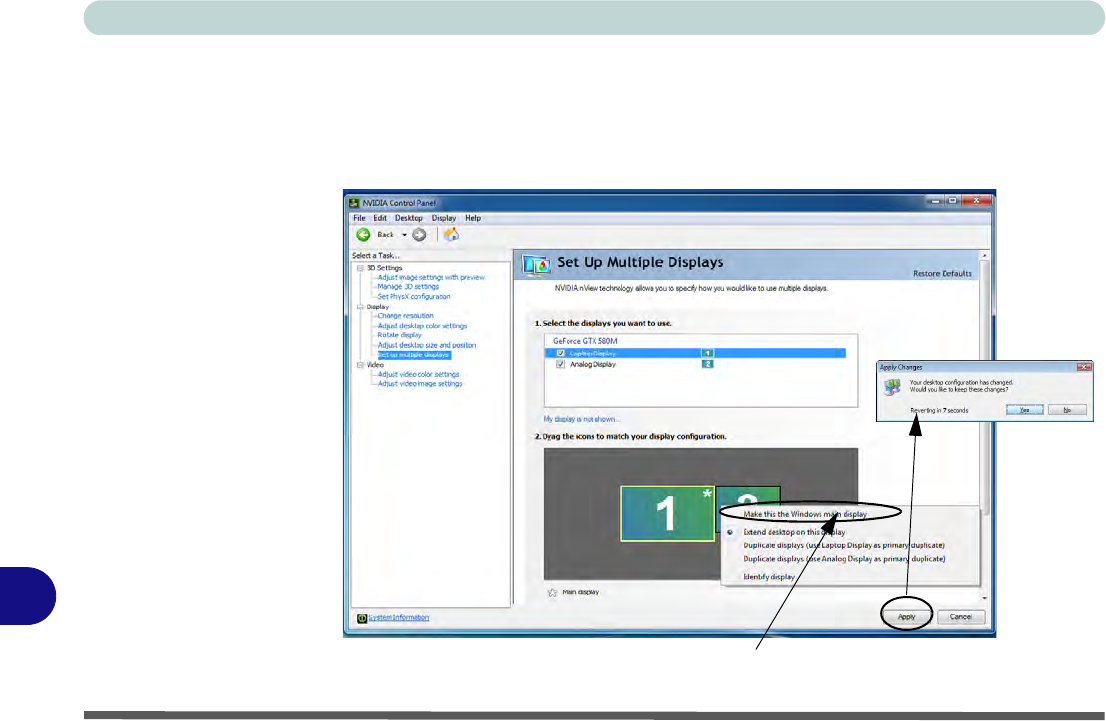Click the System Information icon
Screen dimensions: 1106x721
click(x=362, y=618)
